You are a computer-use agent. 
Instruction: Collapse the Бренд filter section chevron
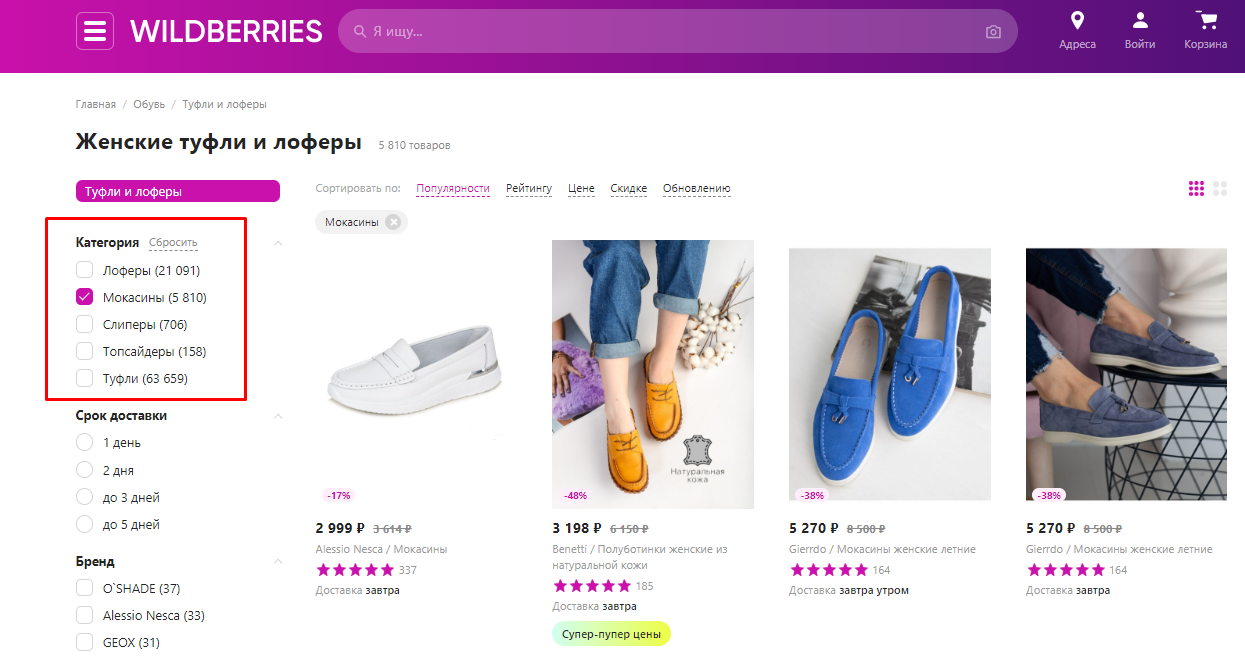click(278, 562)
